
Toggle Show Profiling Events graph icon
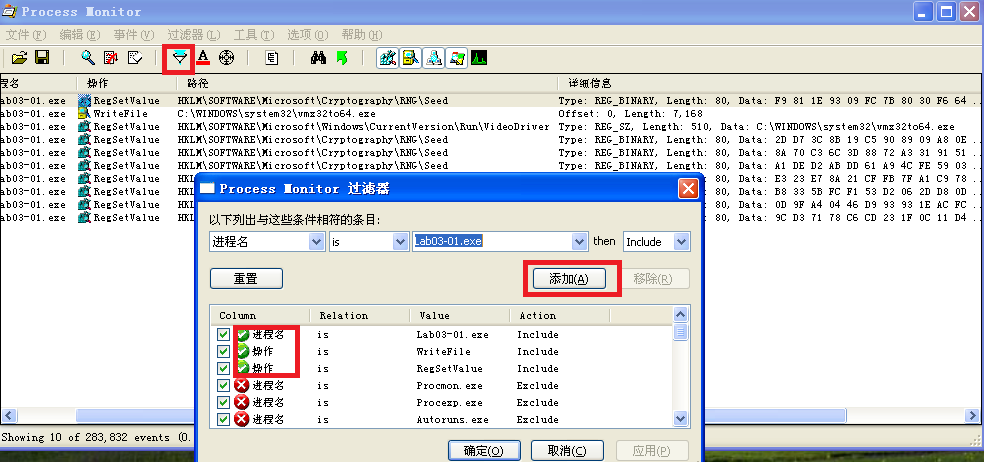479,58
